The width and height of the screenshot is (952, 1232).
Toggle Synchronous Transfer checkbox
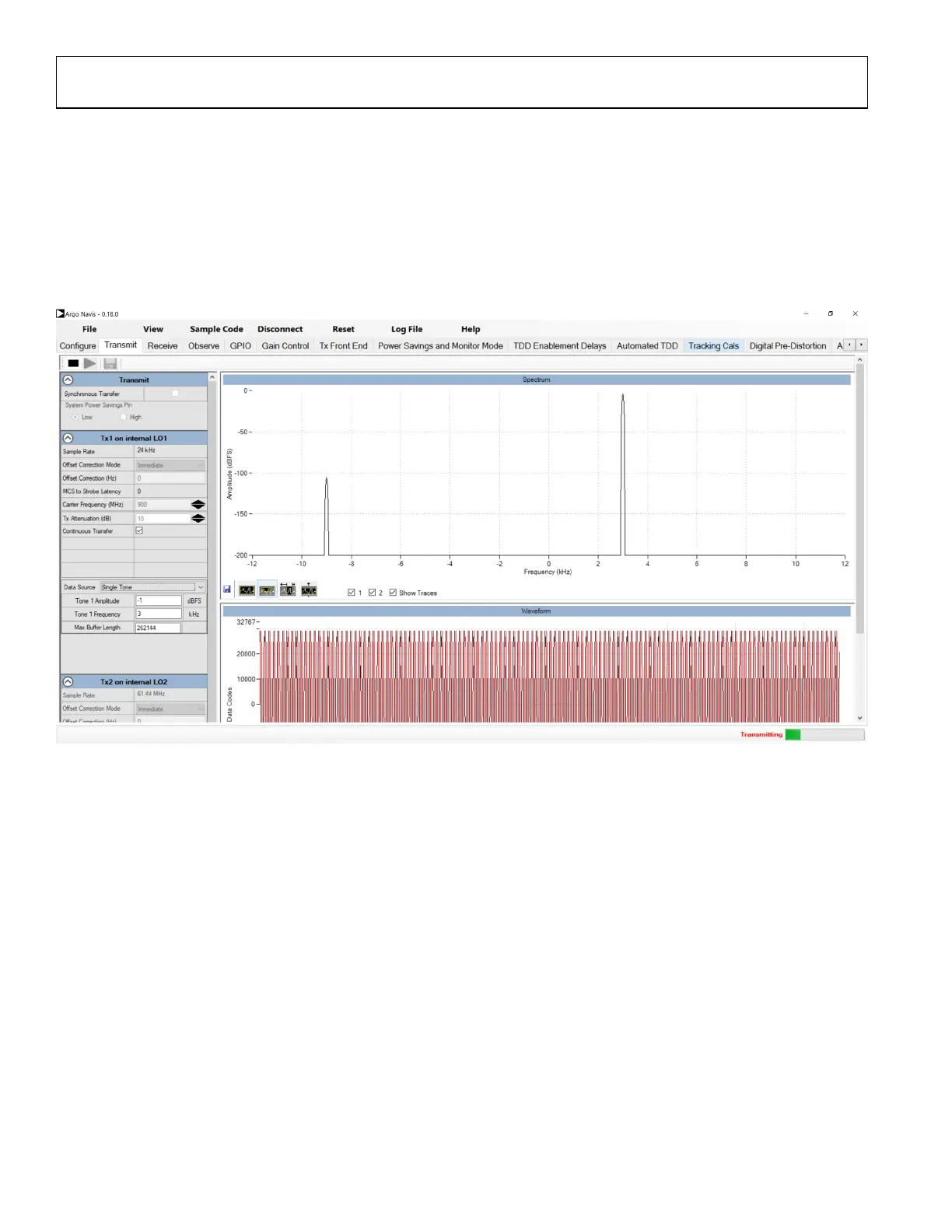[x=175, y=394]
